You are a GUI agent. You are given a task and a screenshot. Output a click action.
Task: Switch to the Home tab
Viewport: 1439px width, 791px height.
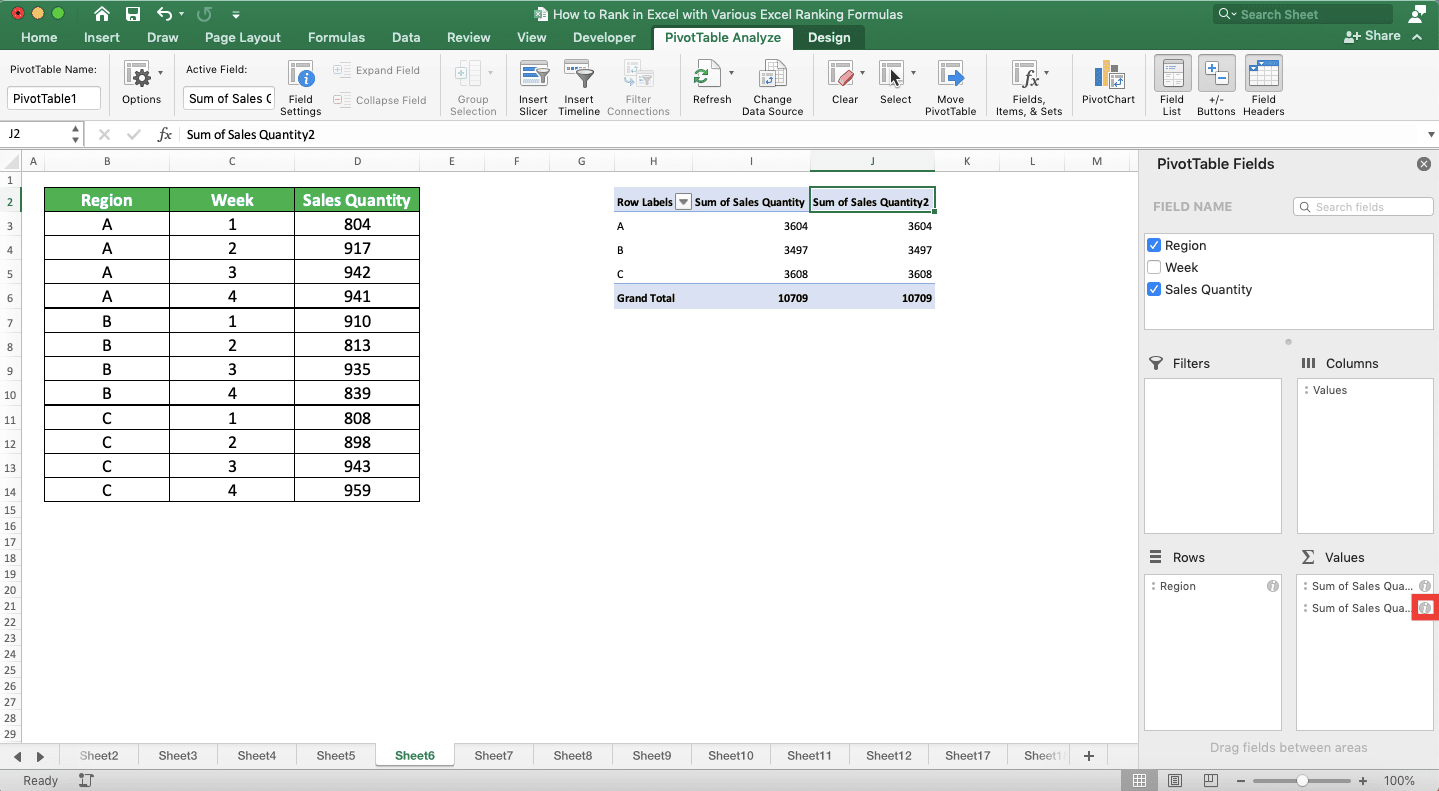click(x=39, y=37)
